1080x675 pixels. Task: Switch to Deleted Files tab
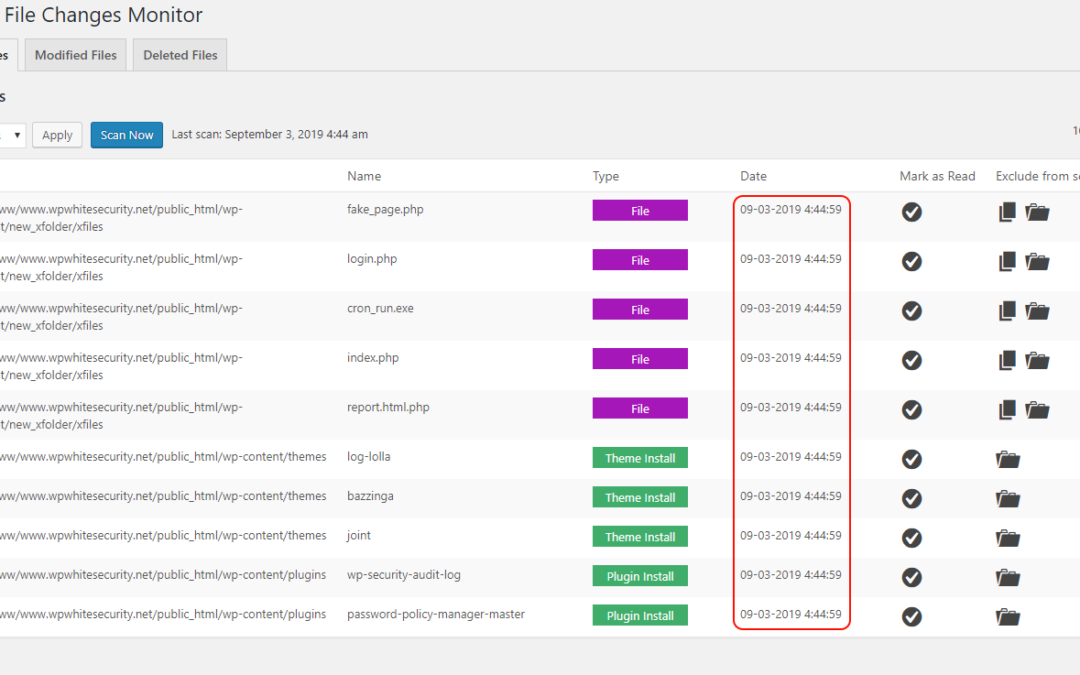pyautogui.click(x=180, y=55)
